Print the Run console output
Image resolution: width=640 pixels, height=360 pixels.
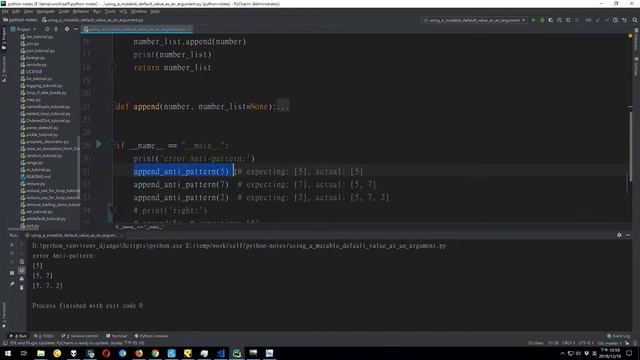pyautogui.click(x=22, y=279)
